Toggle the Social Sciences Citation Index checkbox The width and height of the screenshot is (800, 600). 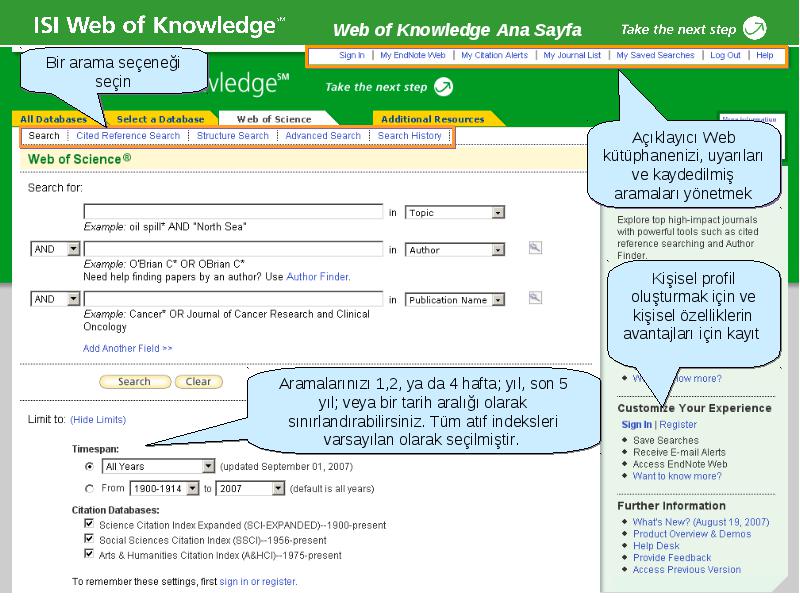coord(89,539)
